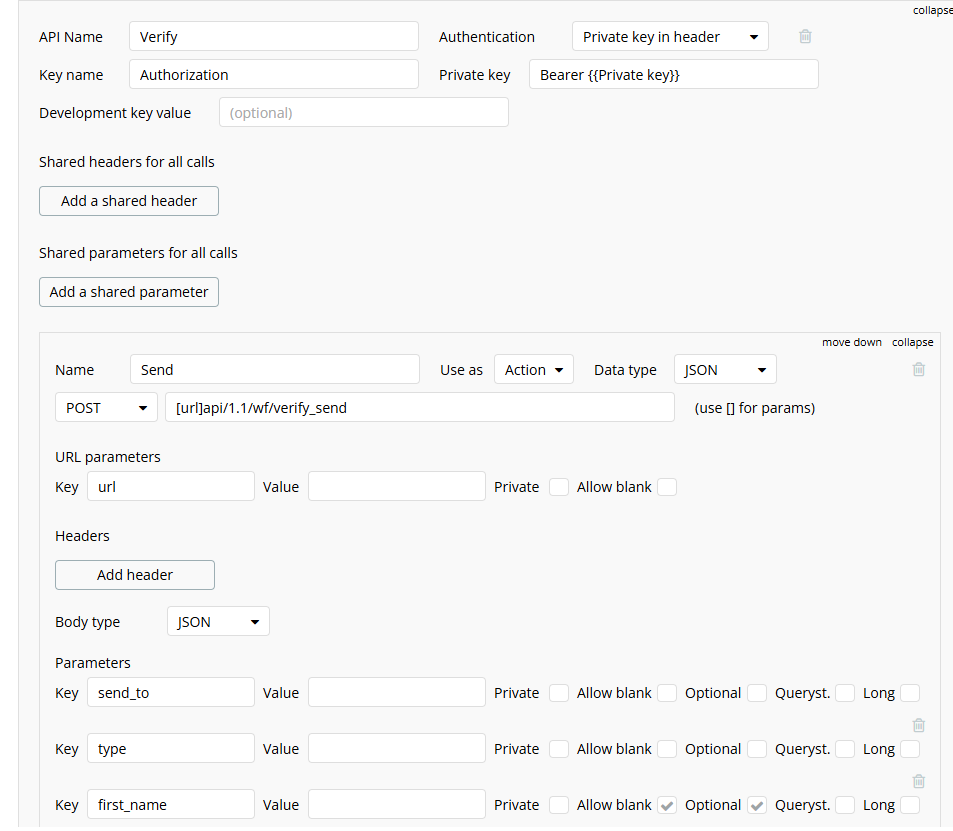Remove the send_to parameter via trash icon
The width and height of the screenshot is (953, 831).
[918, 725]
